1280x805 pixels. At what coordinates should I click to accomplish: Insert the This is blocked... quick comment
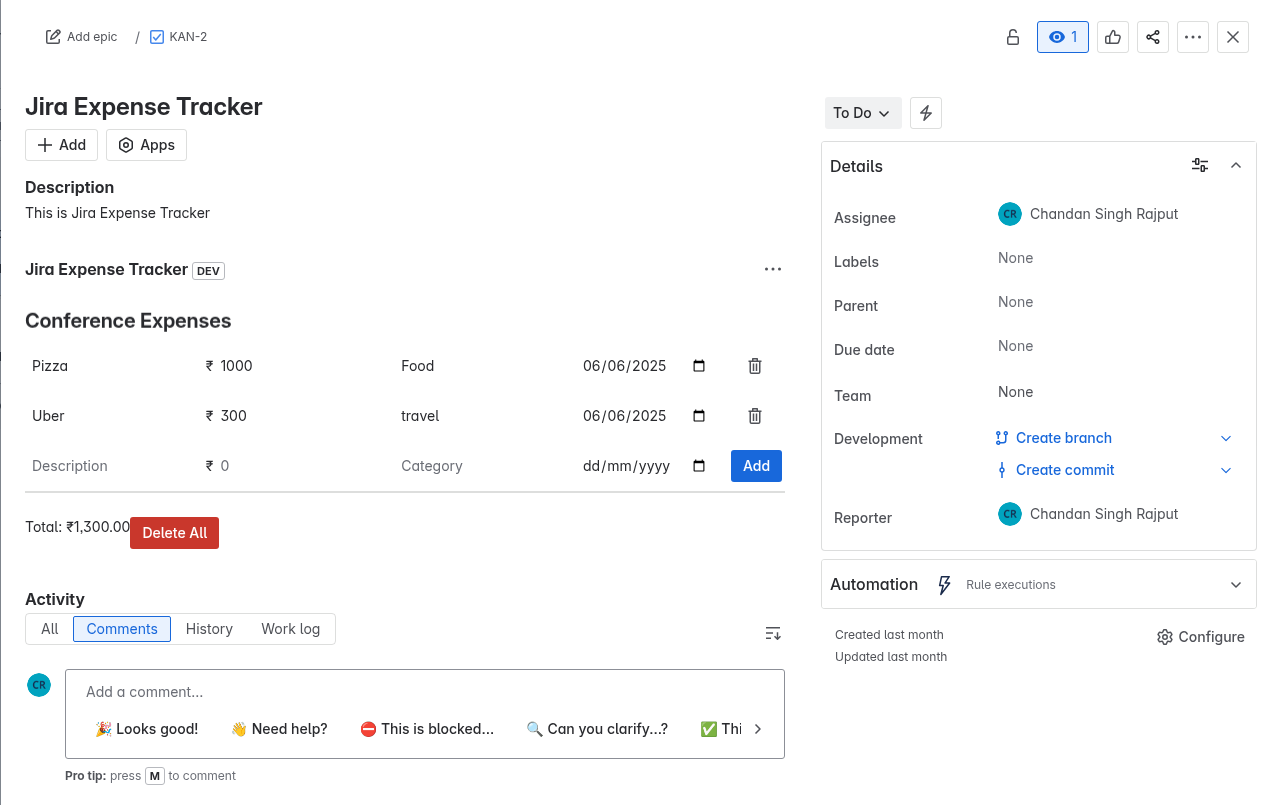(x=427, y=729)
